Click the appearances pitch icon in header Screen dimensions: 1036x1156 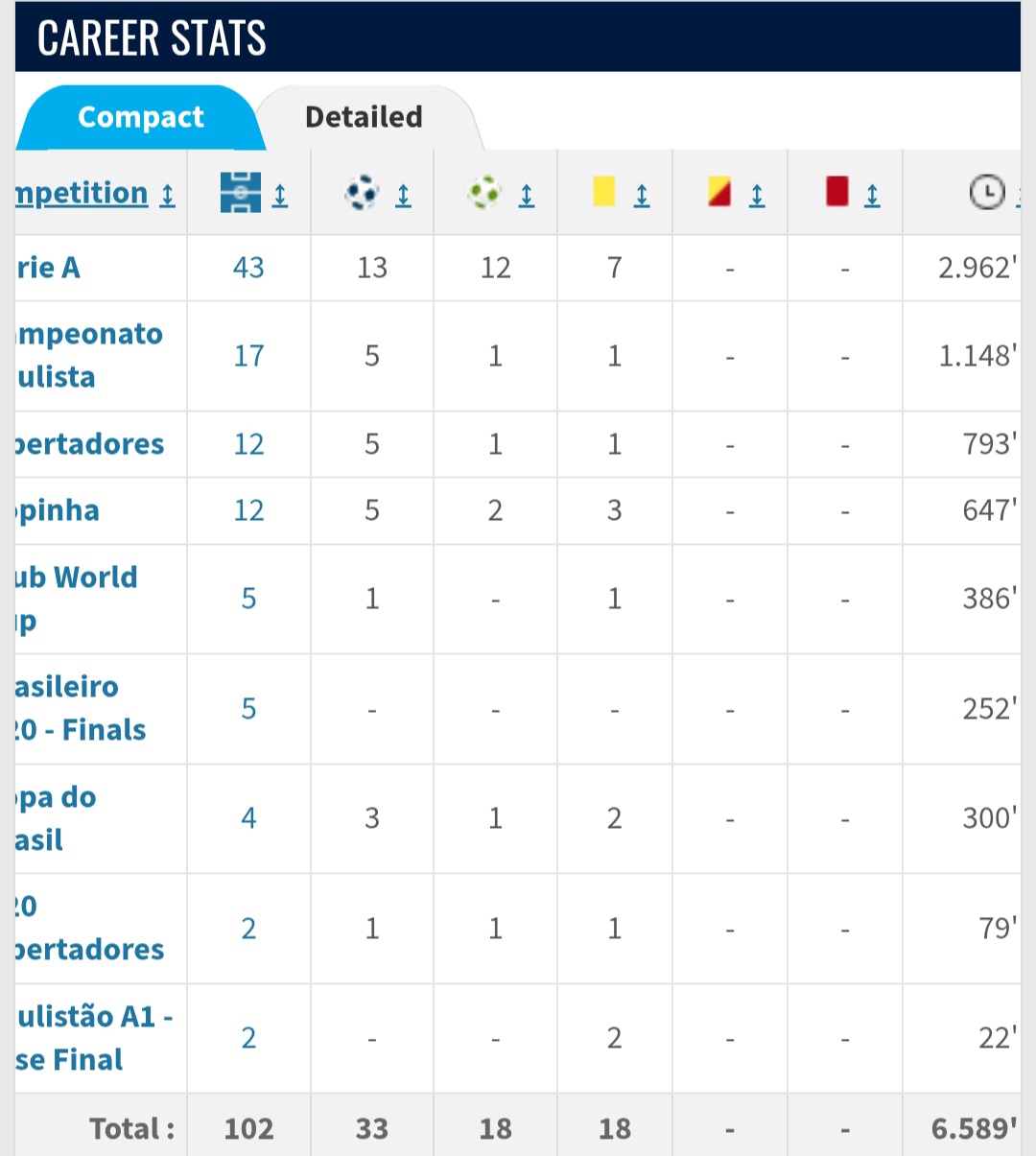tap(240, 193)
